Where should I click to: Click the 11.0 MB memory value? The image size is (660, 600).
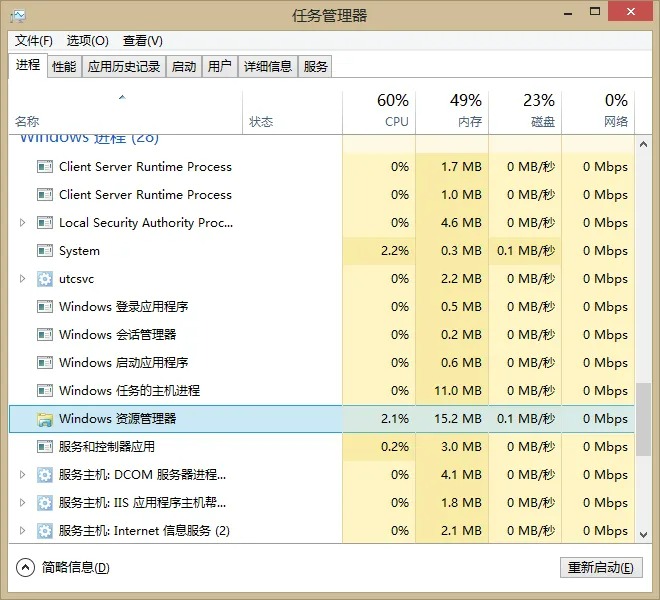458,391
